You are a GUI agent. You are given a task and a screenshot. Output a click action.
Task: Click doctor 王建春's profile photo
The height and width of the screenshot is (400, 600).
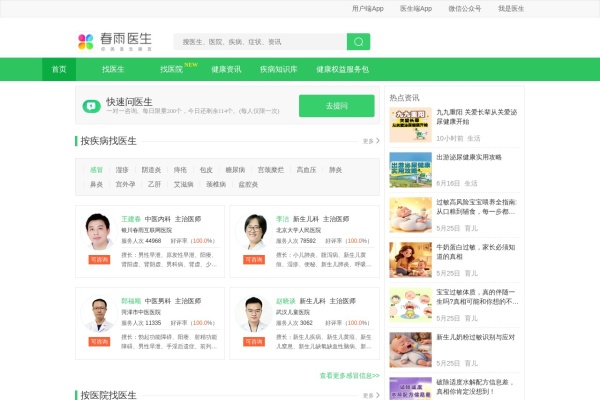pos(99,232)
